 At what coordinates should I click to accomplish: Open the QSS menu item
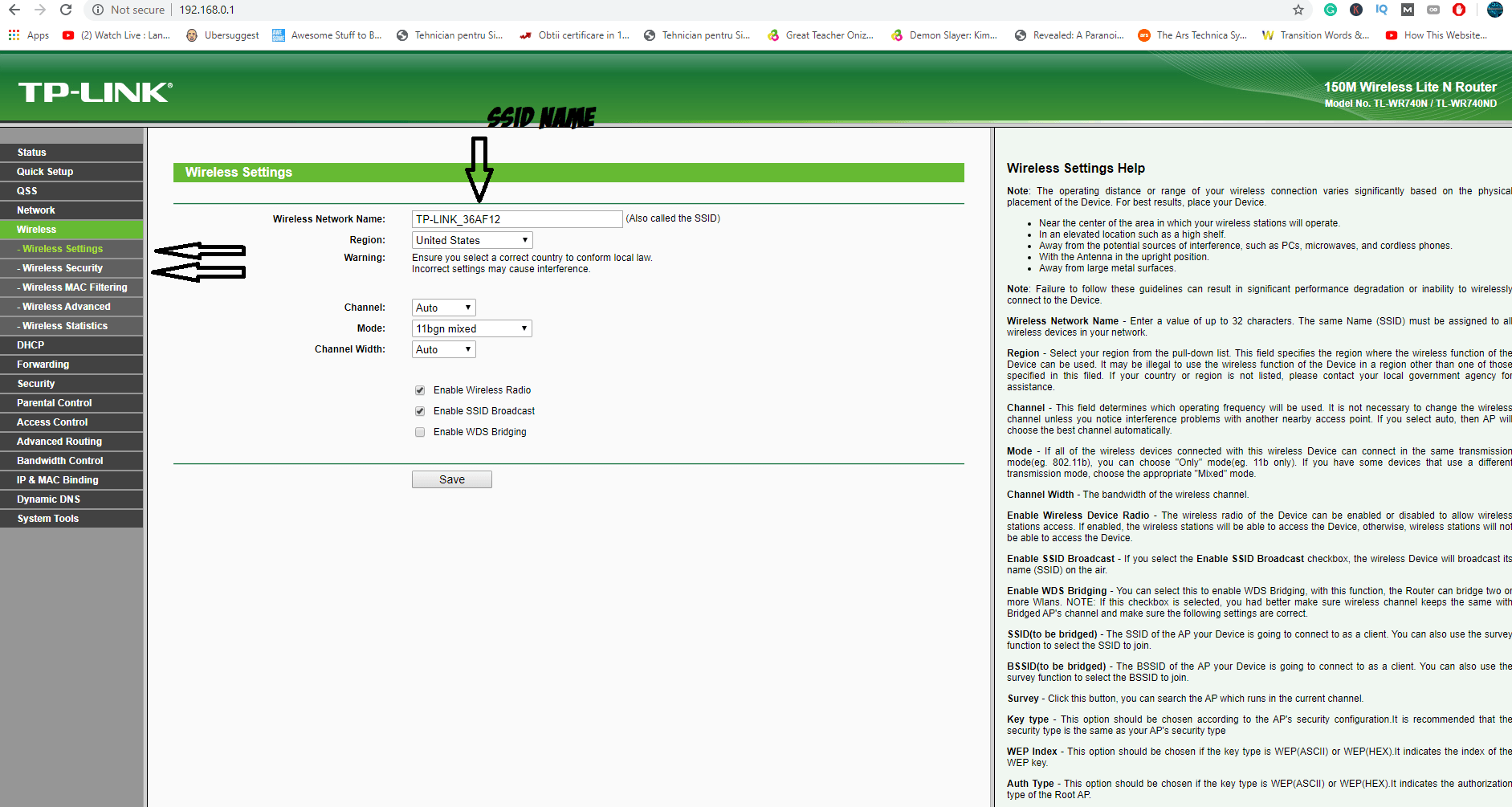point(71,191)
